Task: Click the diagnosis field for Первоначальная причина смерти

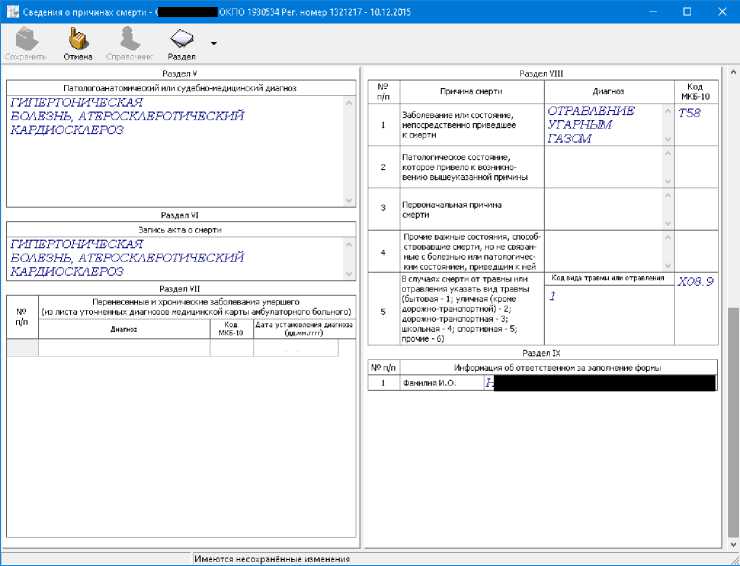Action: (603, 208)
